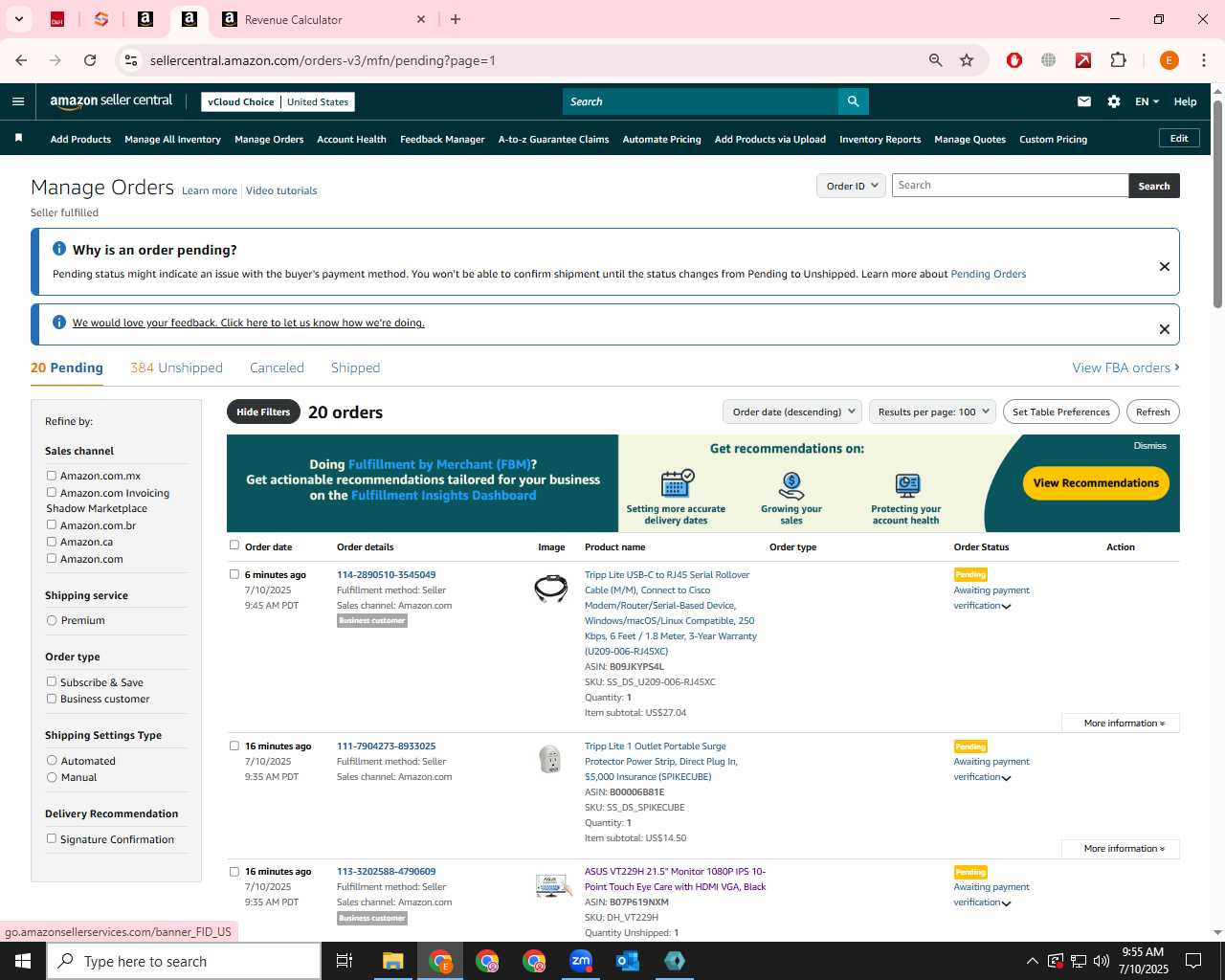Click the Amazon Seller Central logo
Image resolution: width=1225 pixels, height=980 pixels.
[x=111, y=100]
